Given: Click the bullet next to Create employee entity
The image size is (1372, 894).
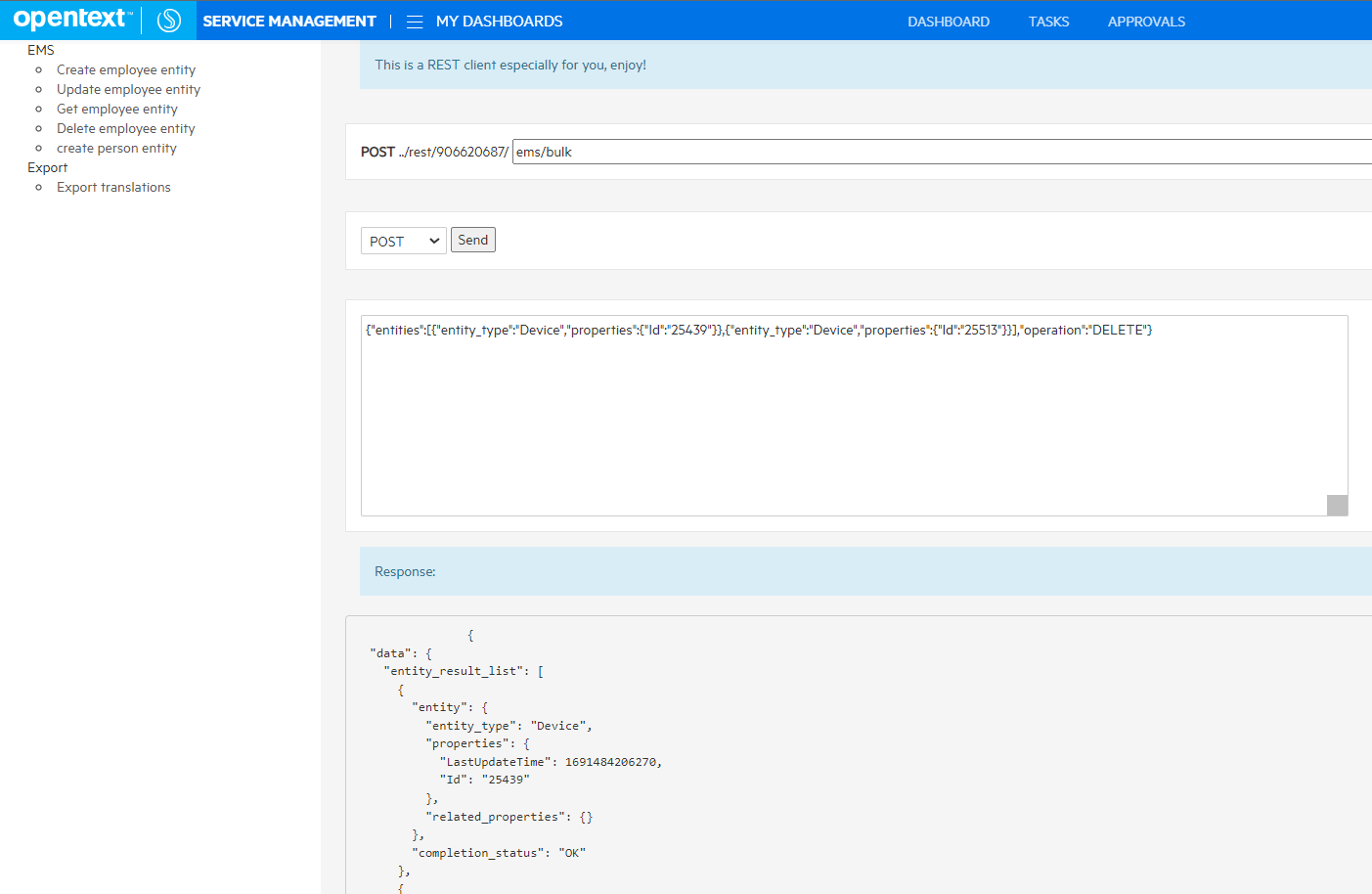Looking at the screenshot, I should click(x=40, y=69).
